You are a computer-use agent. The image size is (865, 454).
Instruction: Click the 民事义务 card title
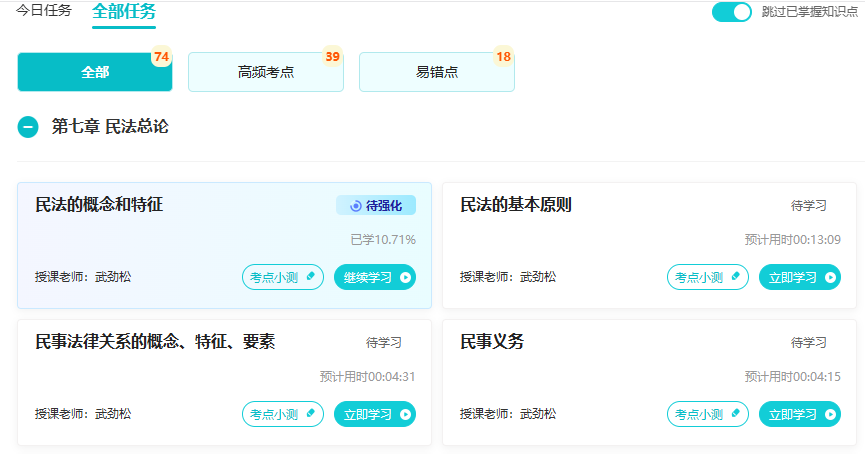pos(492,341)
